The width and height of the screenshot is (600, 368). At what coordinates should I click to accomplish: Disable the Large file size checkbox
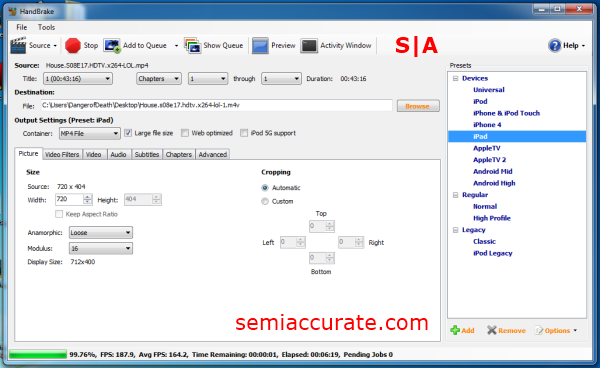point(128,133)
